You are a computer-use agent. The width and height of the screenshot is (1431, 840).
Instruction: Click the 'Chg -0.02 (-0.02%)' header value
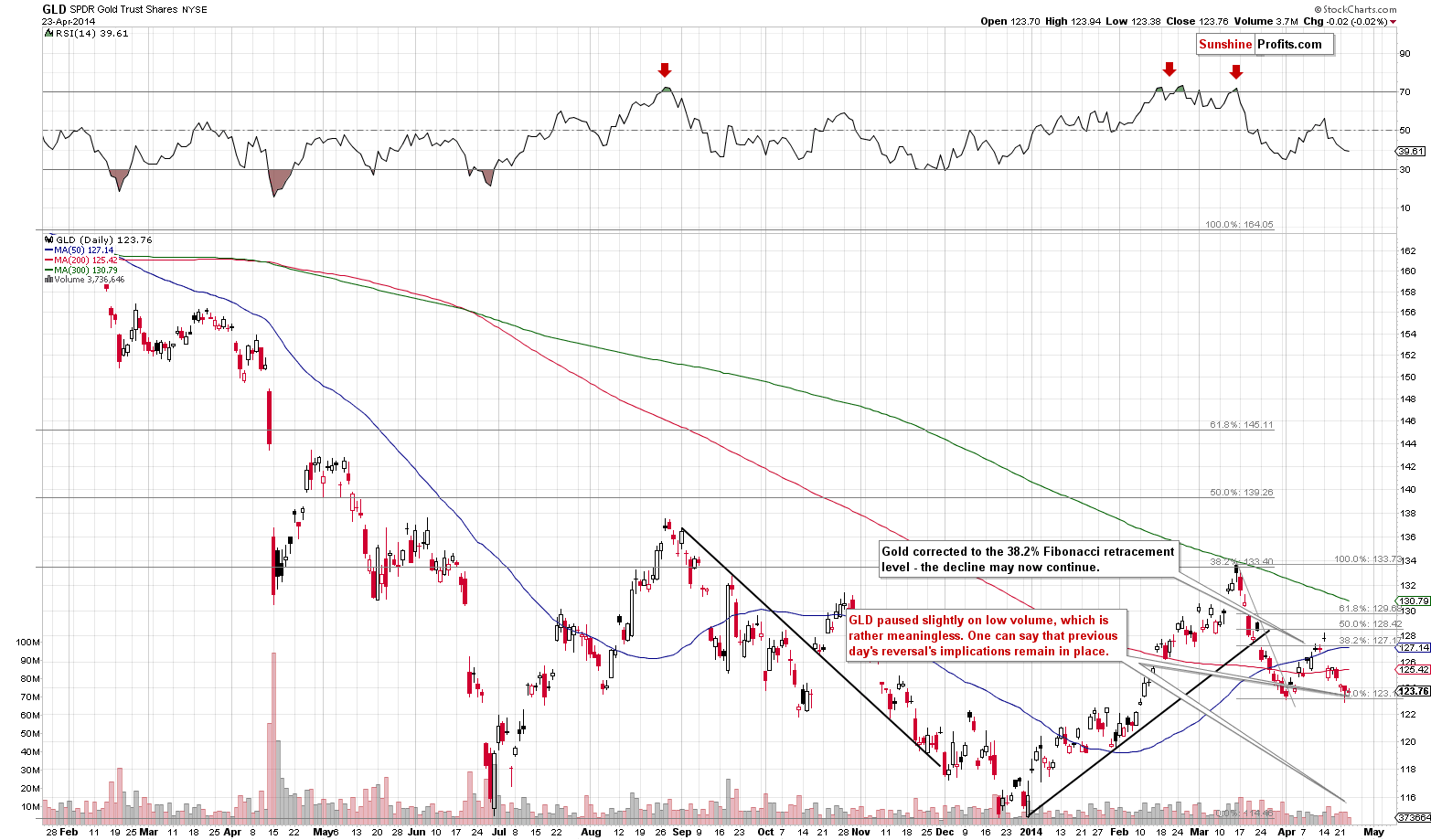1344,21
